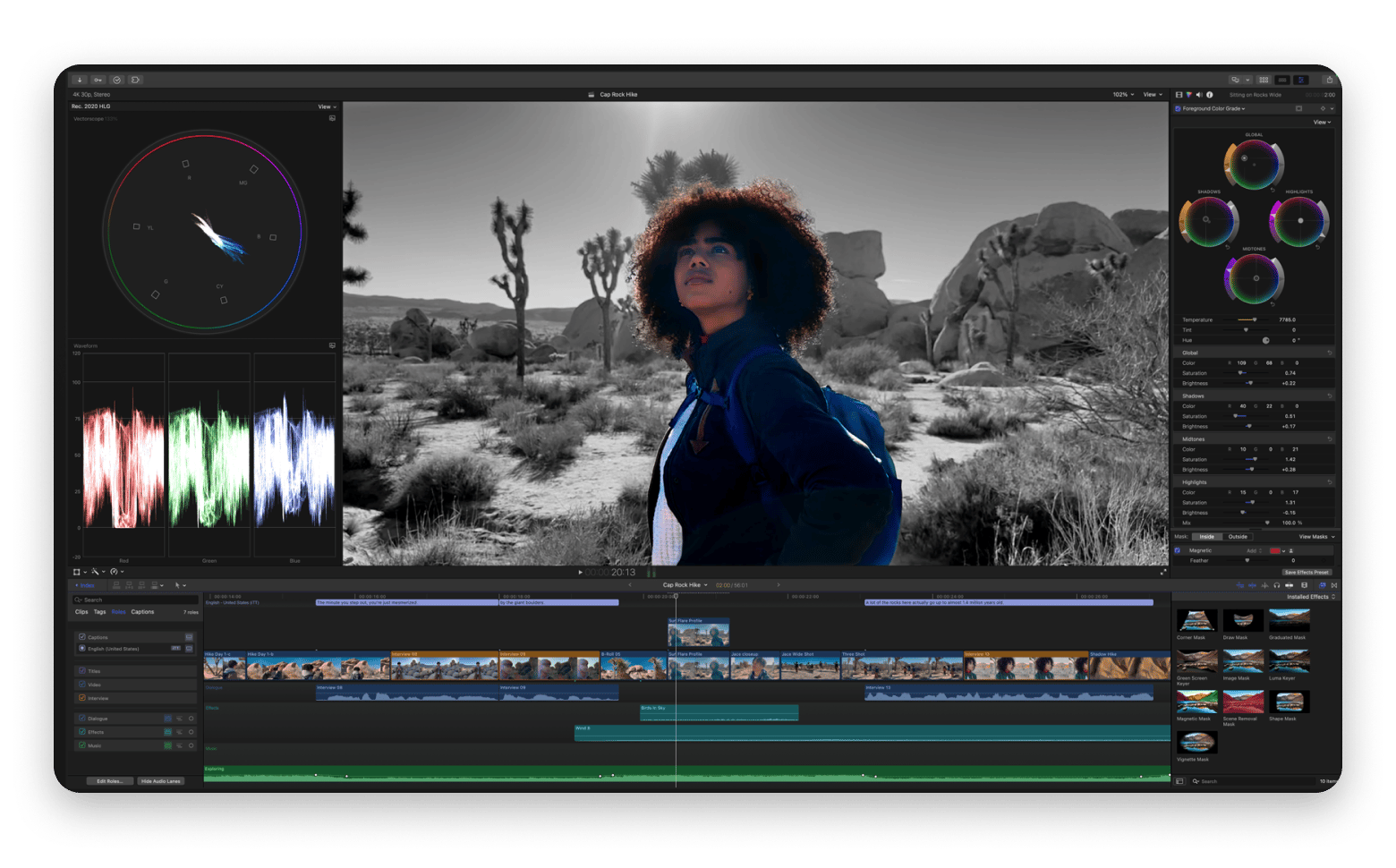The width and height of the screenshot is (1396, 868).
Task: Open the View Masks dropdown
Action: tap(1315, 537)
